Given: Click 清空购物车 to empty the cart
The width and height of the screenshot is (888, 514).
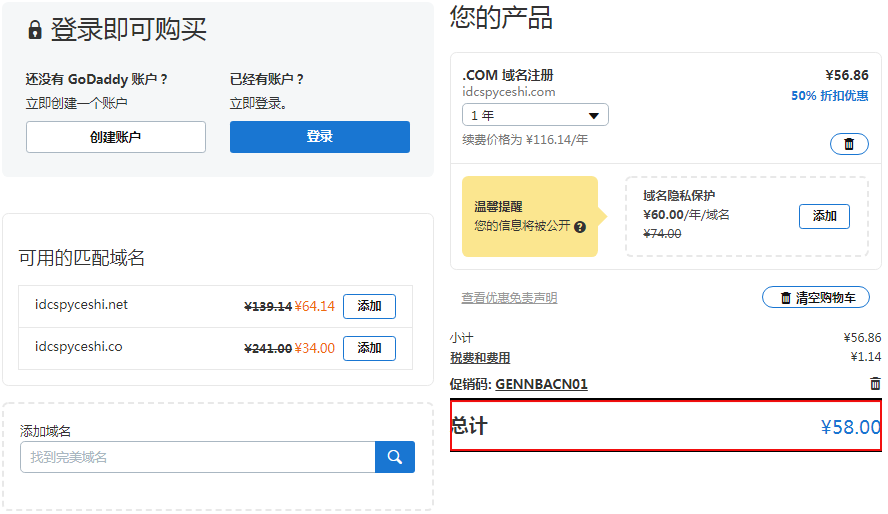Looking at the screenshot, I should (816, 297).
